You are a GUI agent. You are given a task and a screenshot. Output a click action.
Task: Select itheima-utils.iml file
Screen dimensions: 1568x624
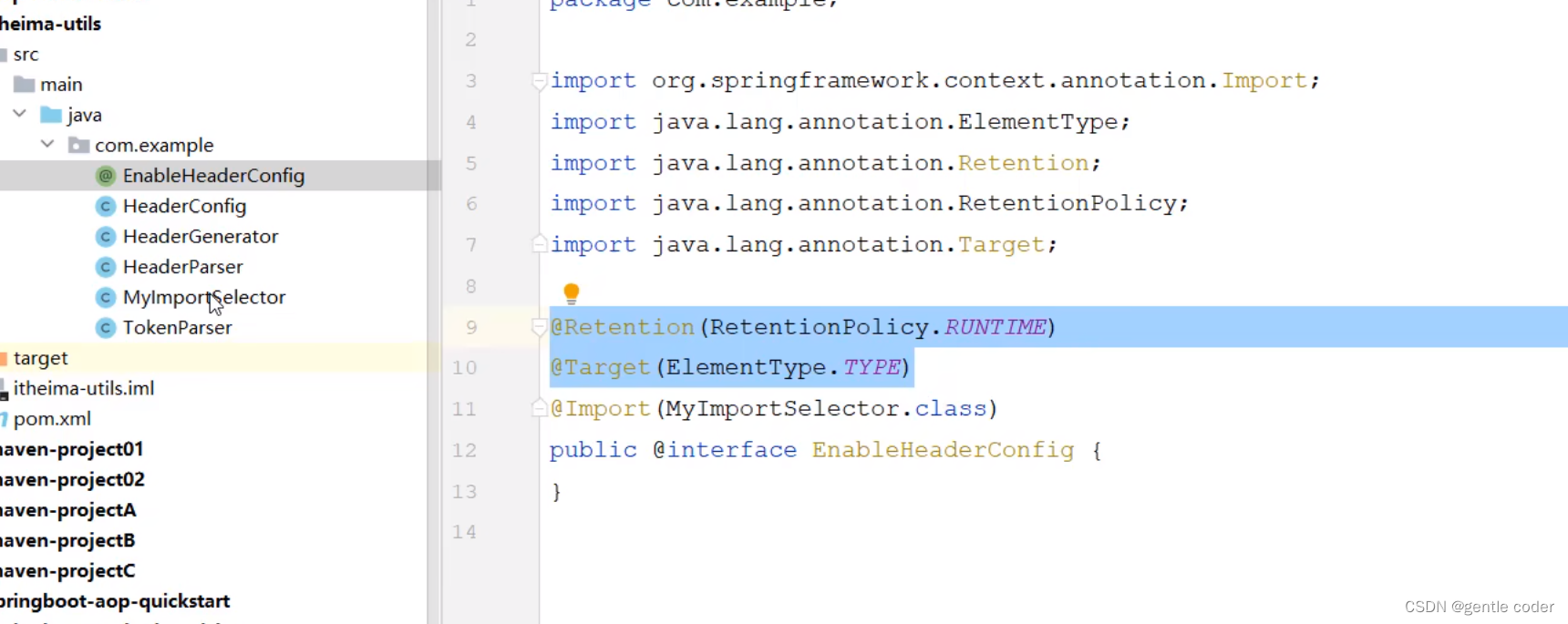83,389
